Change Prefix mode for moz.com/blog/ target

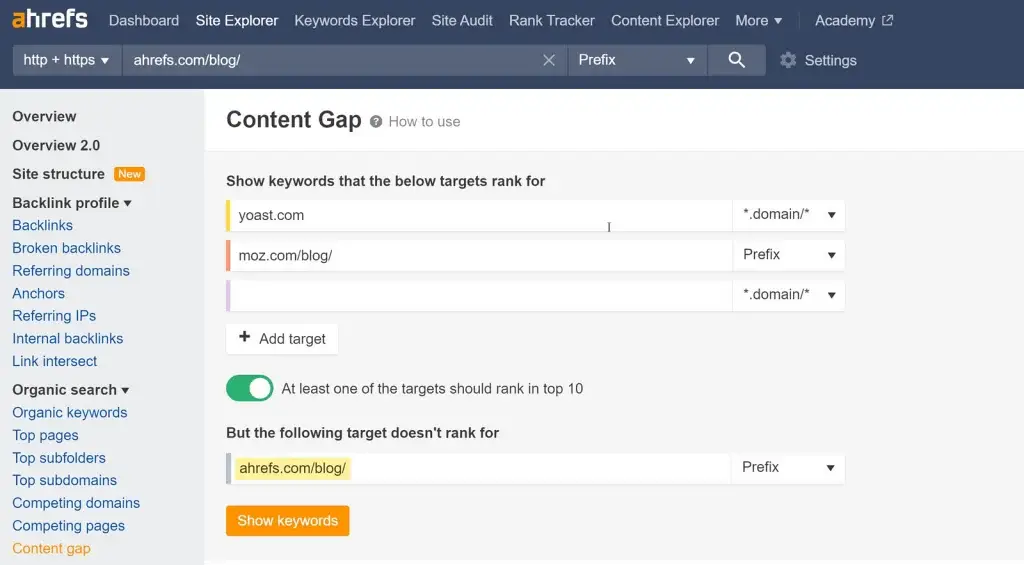pos(788,255)
